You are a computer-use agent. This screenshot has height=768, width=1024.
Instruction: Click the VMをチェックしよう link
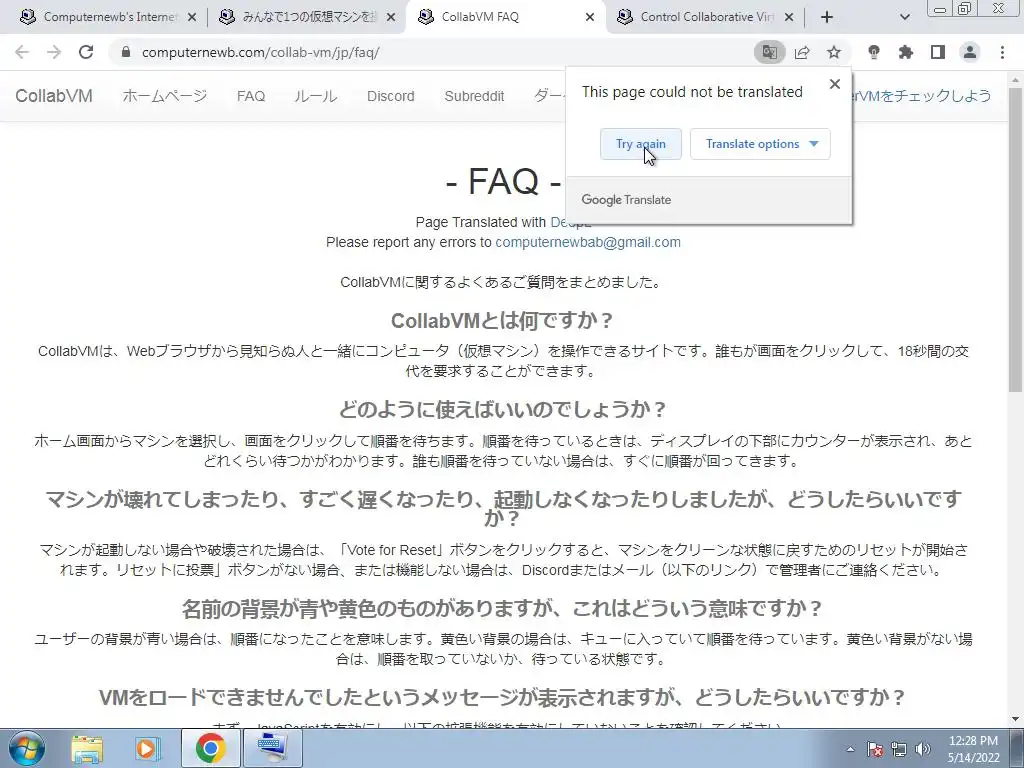coord(921,96)
